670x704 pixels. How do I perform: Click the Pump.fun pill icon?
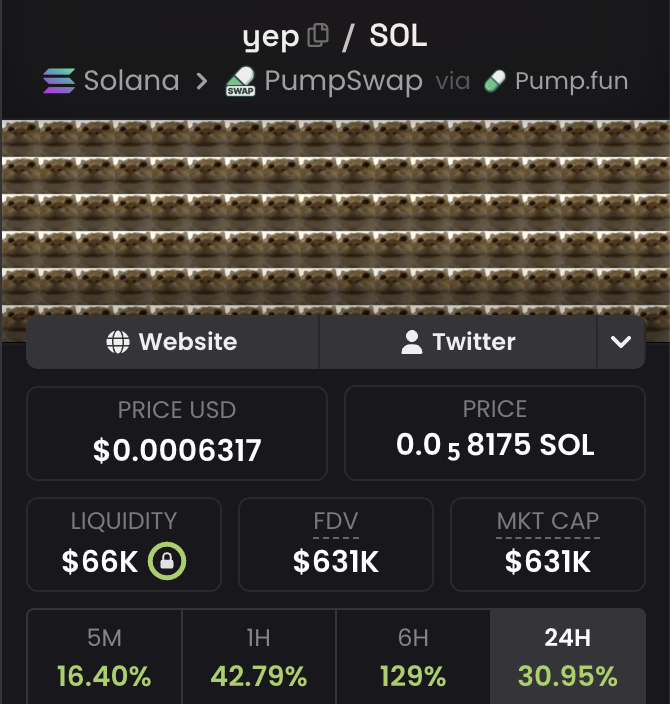[x=495, y=81]
